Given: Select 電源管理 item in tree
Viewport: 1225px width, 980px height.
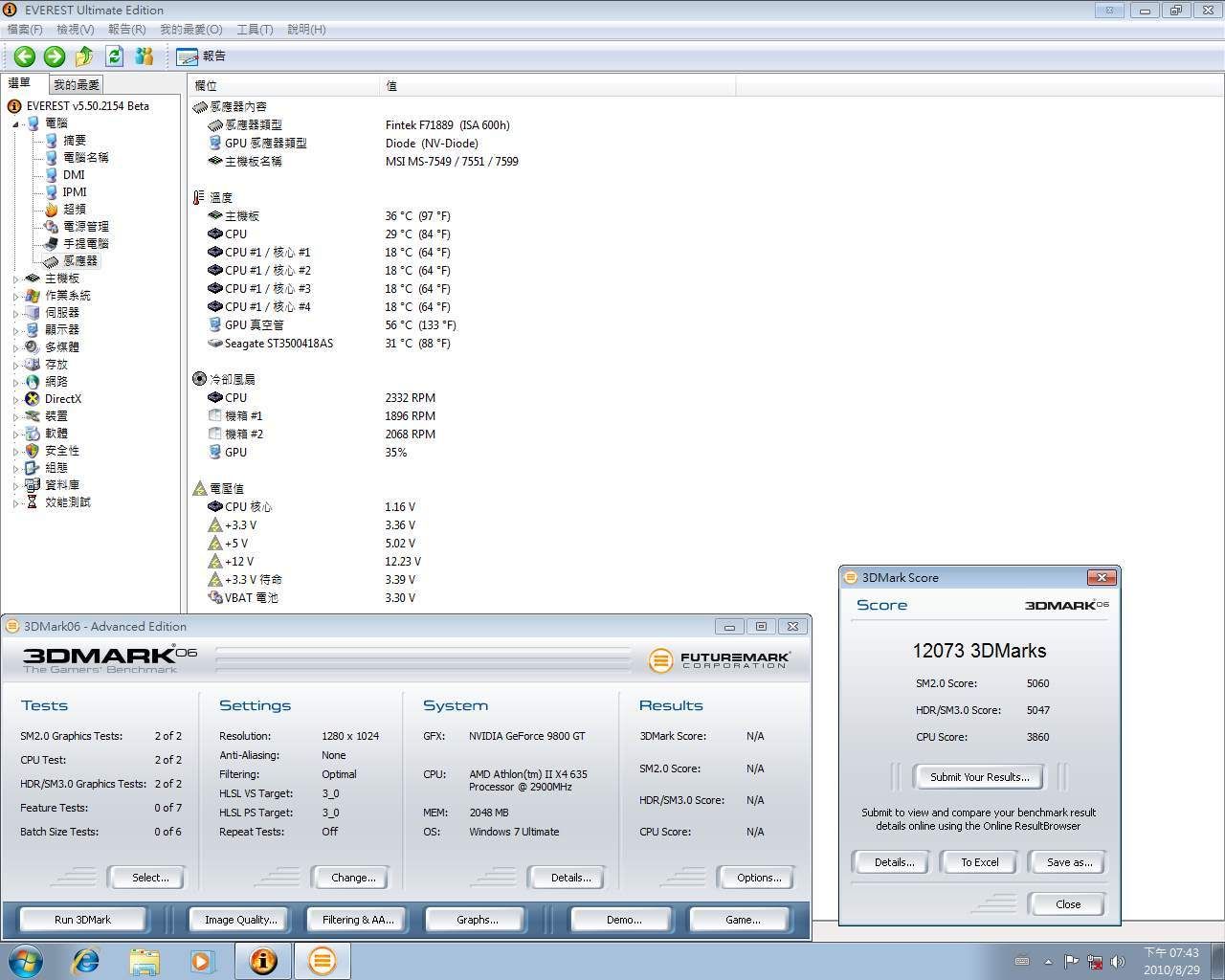Looking at the screenshot, I should 86,227.
